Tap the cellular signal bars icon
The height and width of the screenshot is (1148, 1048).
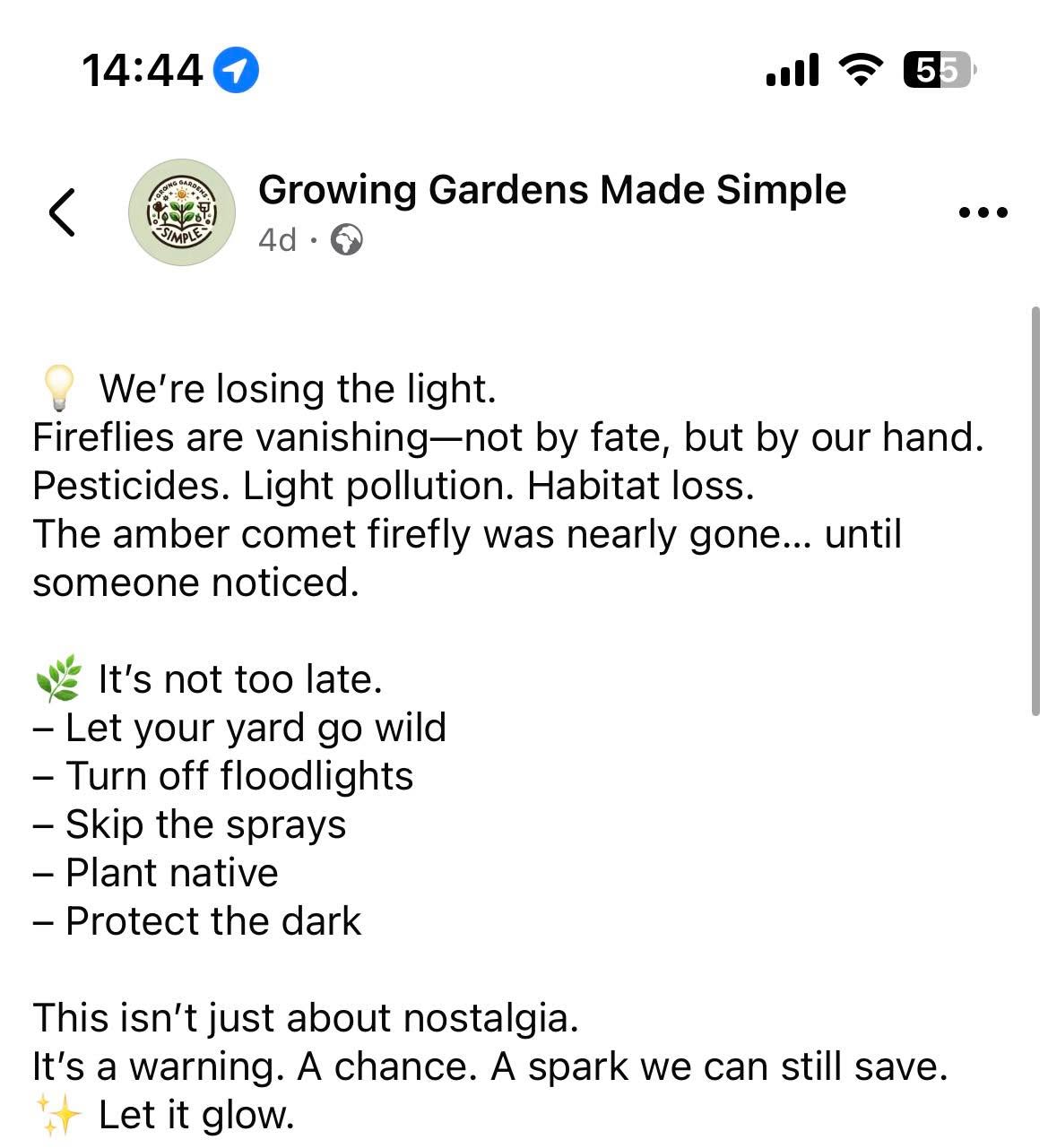[x=792, y=70]
